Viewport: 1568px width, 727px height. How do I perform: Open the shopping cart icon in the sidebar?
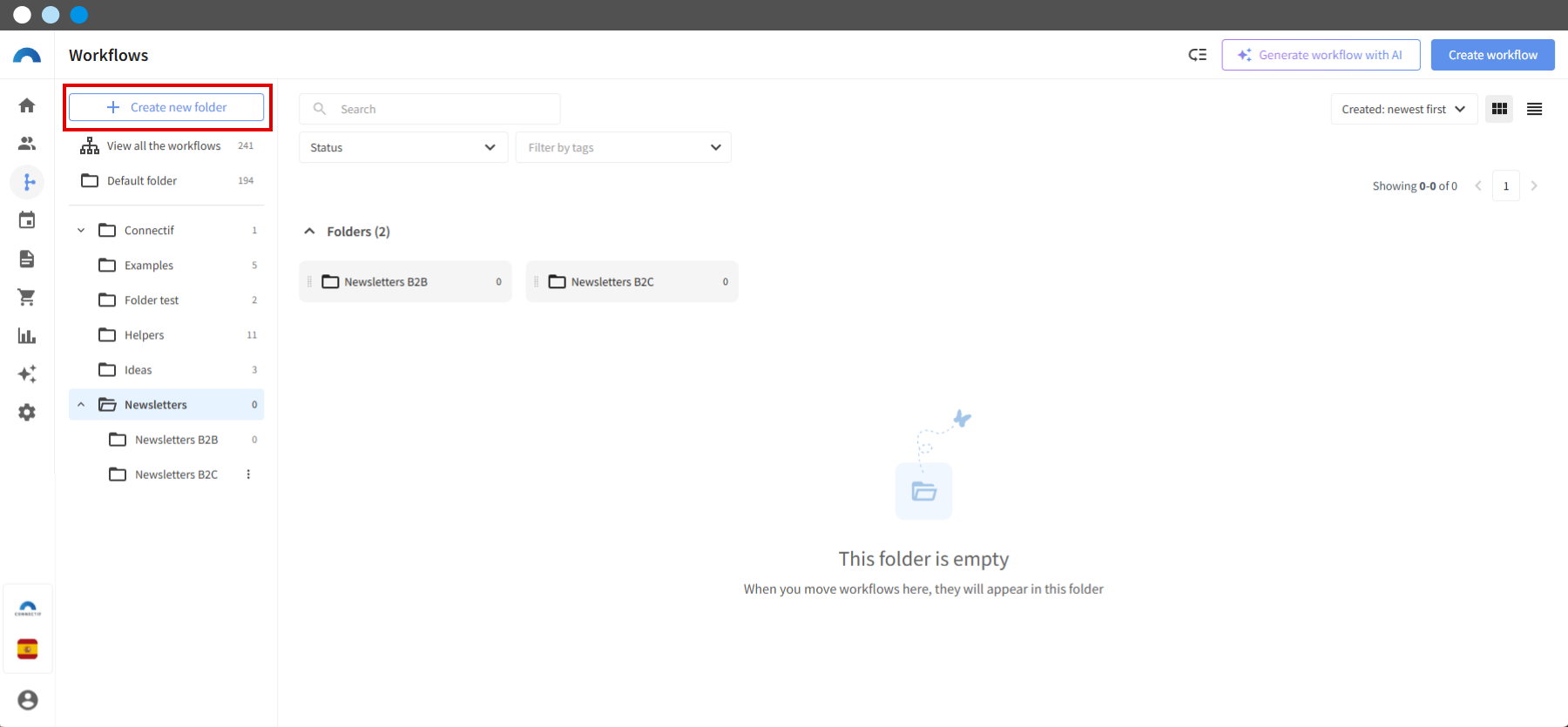(27, 297)
